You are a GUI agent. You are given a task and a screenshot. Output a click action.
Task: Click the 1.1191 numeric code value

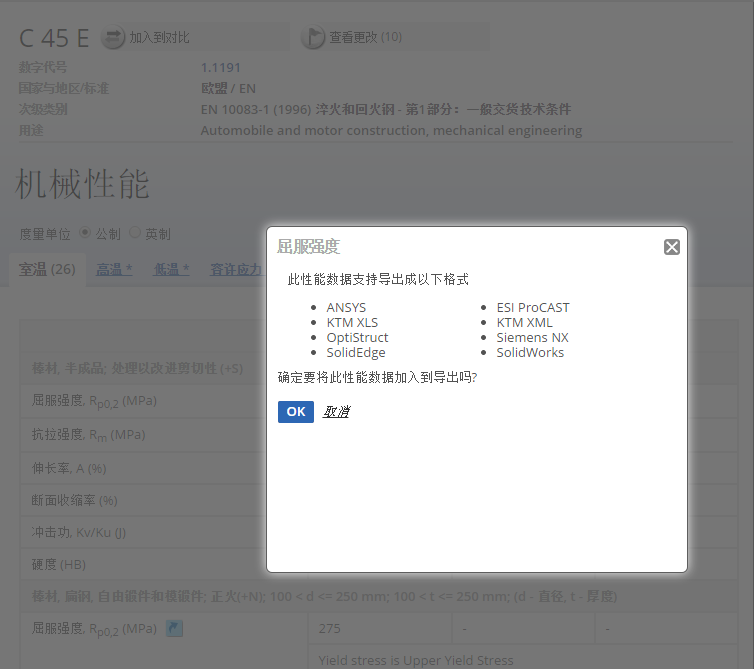pyautogui.click(x=220, y=67)
